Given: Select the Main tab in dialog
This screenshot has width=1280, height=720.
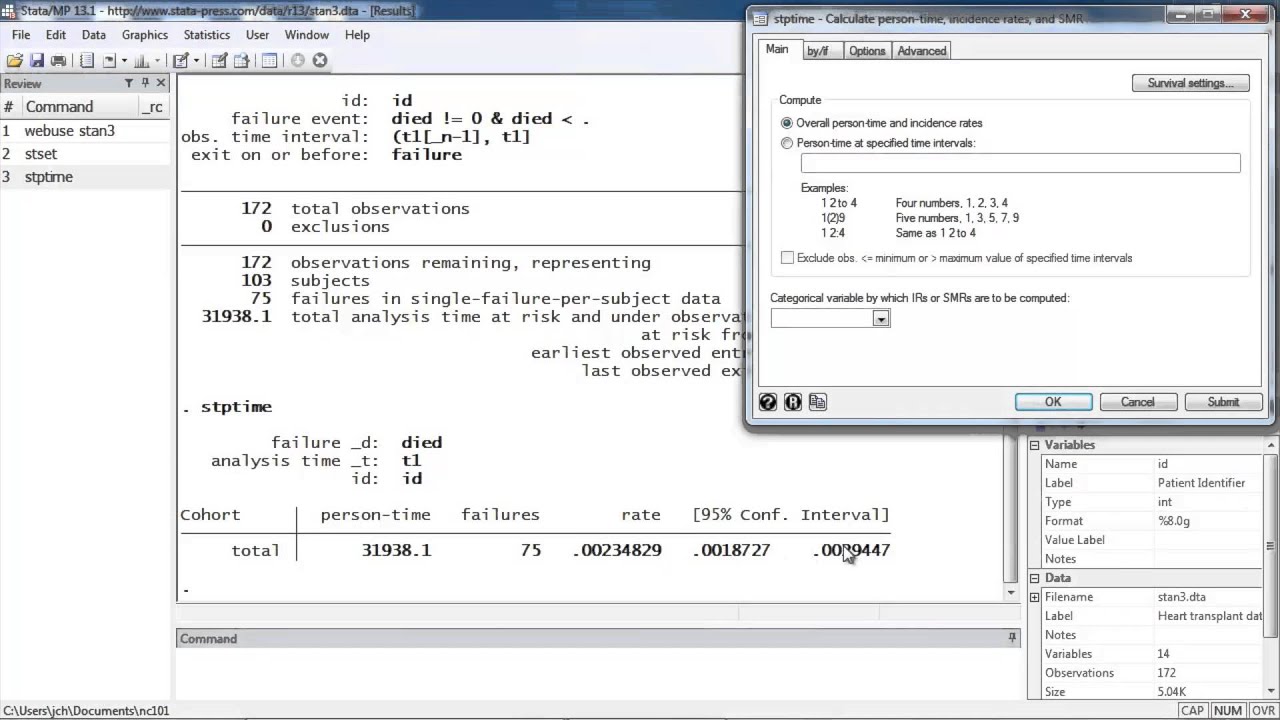Looking at the screenshot, I should [x=777, y=50].
